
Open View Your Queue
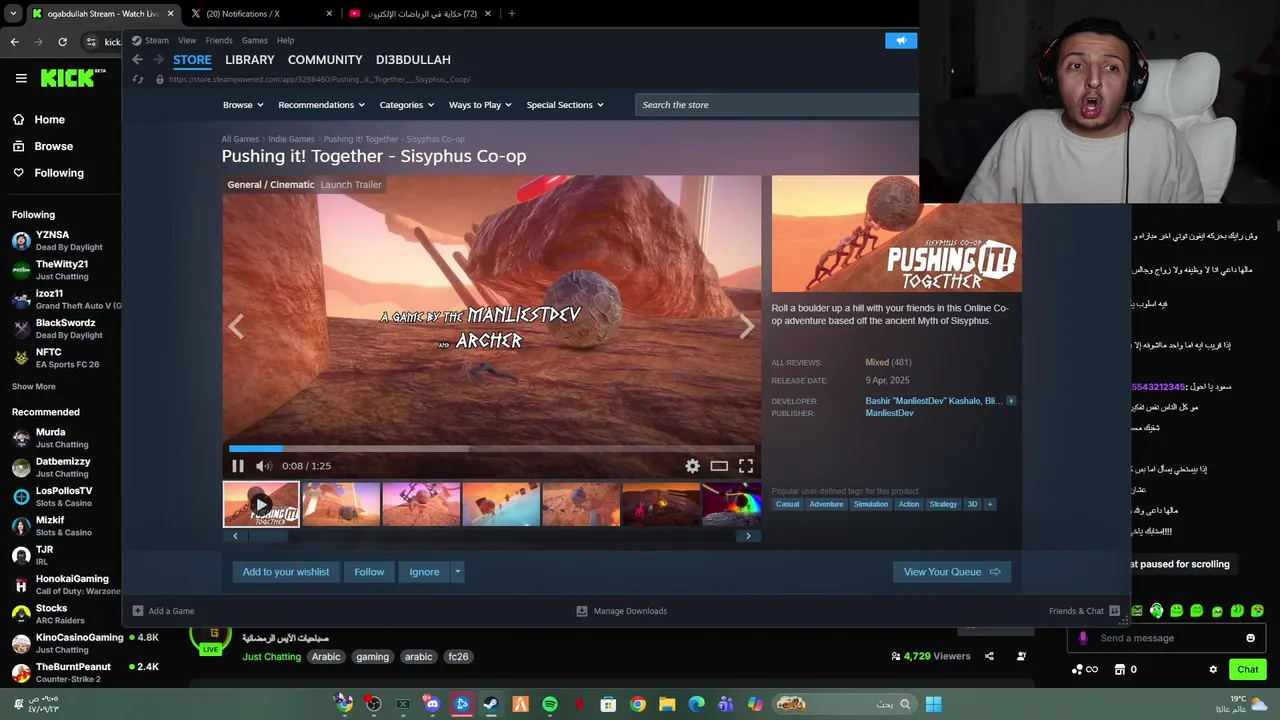[951, 572]
